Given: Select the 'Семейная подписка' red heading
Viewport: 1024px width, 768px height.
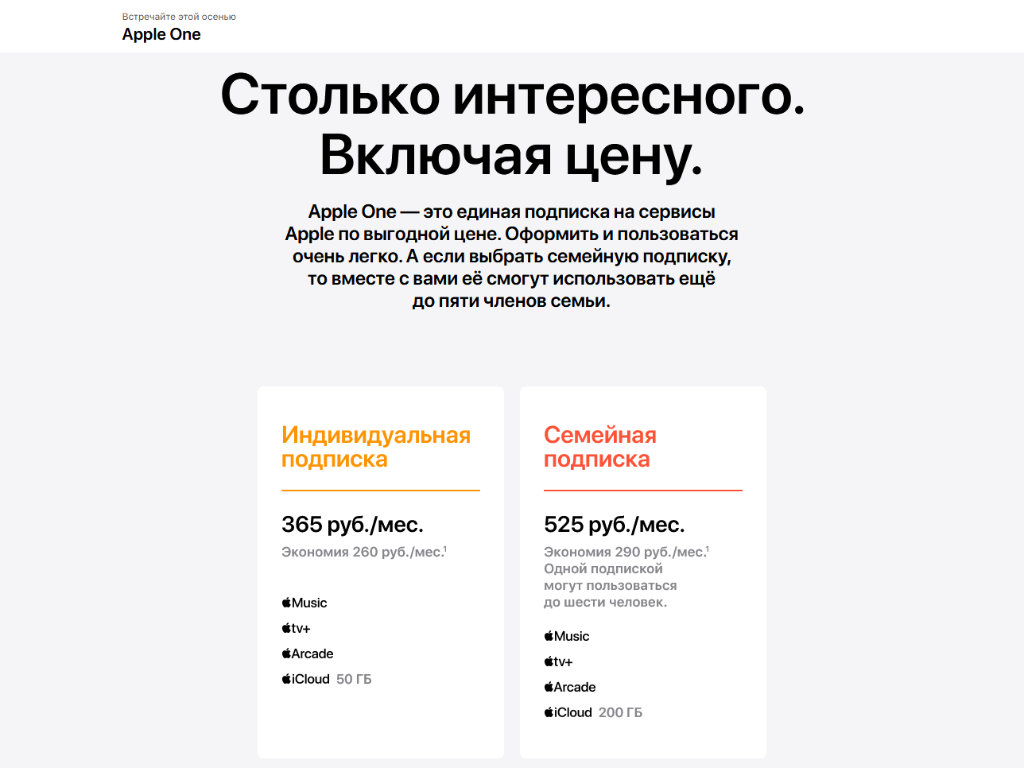Looking at the screenshot, I should 600,447.
